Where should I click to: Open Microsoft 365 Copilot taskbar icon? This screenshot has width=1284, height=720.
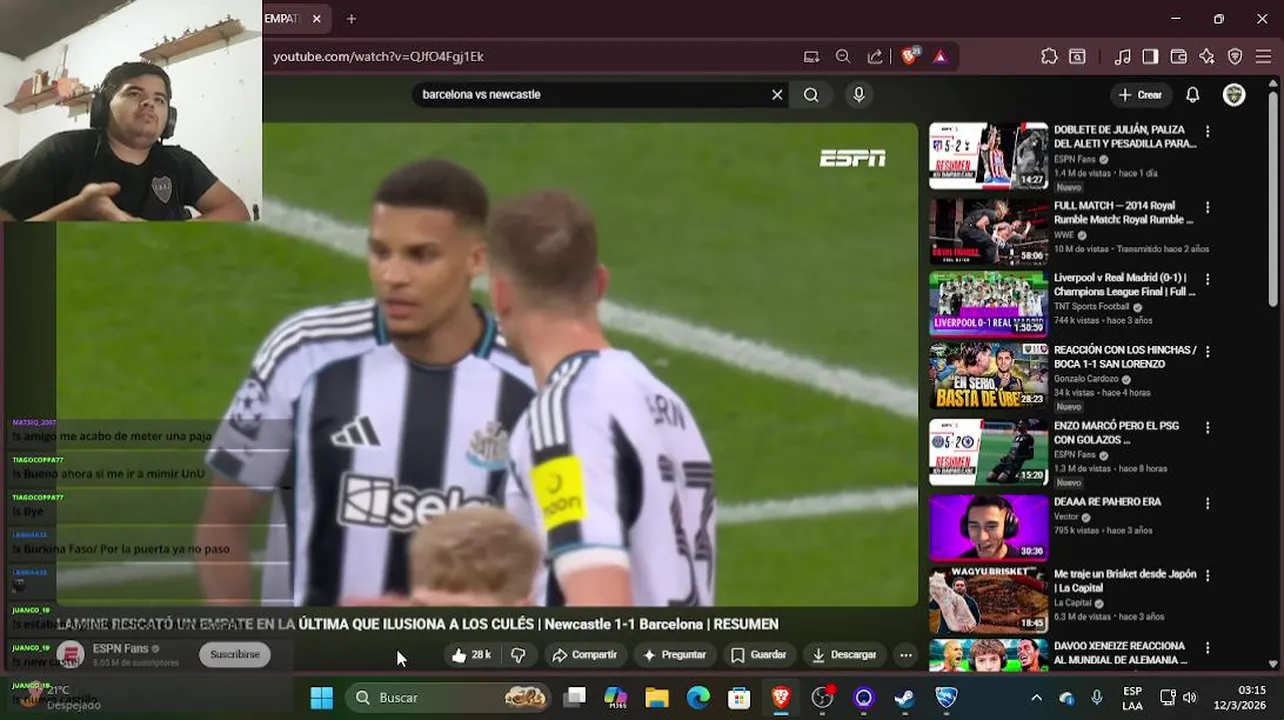[x=616, y=697]
